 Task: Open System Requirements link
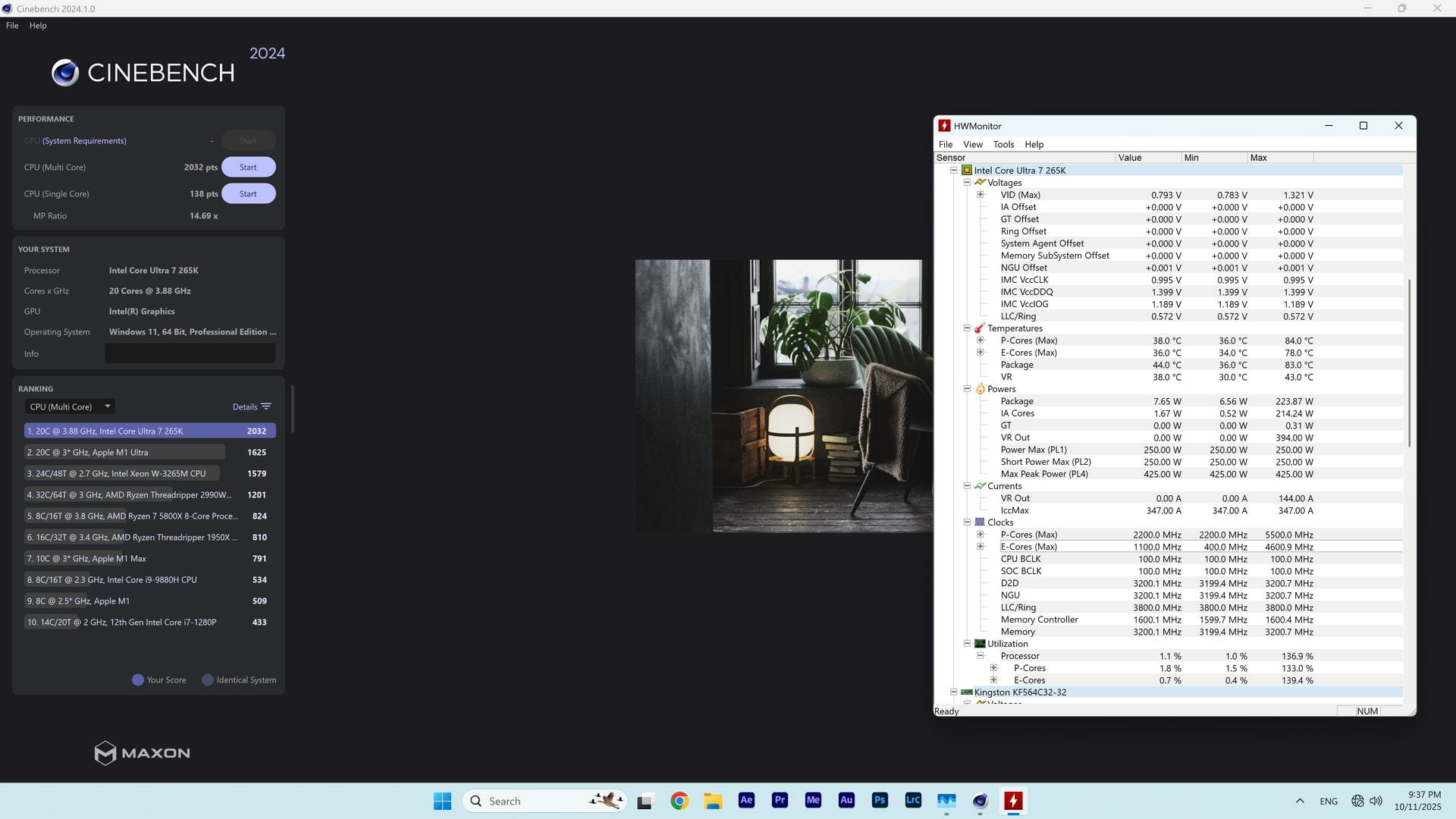[x=84, y=141]
